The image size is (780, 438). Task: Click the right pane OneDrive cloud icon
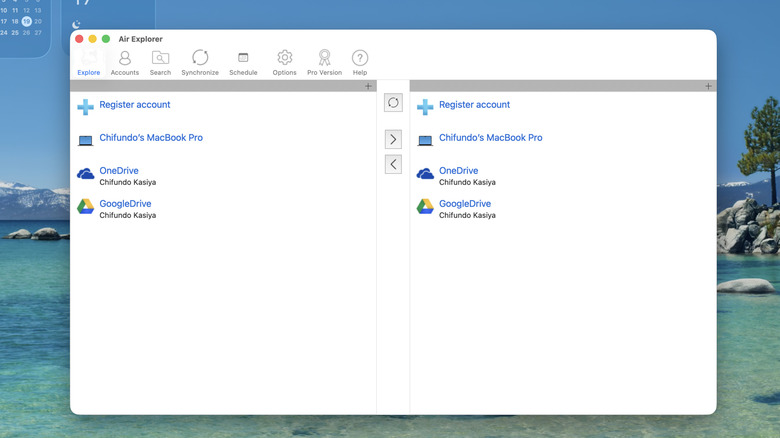pos(425,174)
